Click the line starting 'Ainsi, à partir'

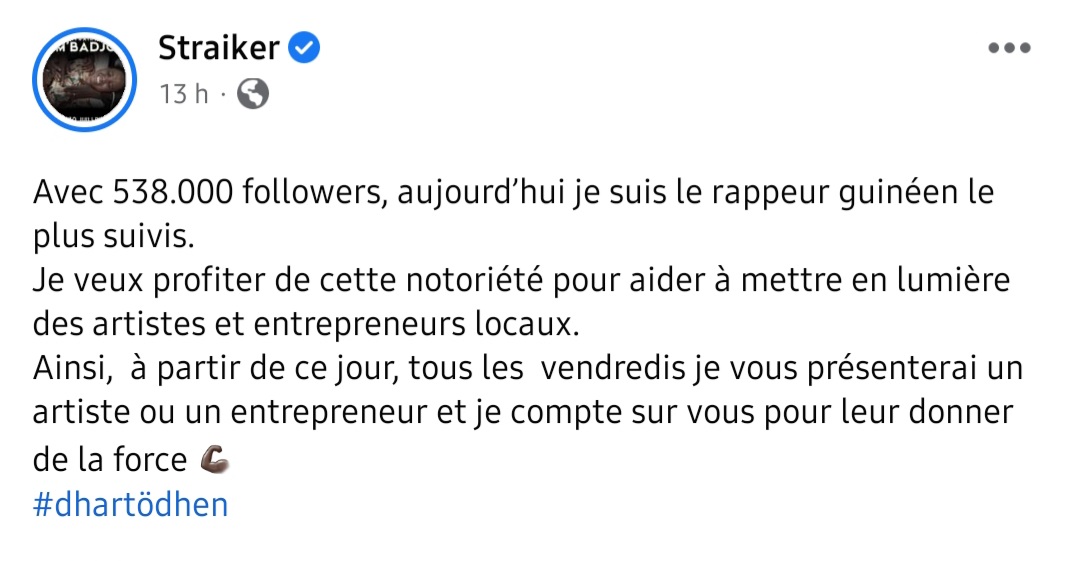[x=528, y=368]
